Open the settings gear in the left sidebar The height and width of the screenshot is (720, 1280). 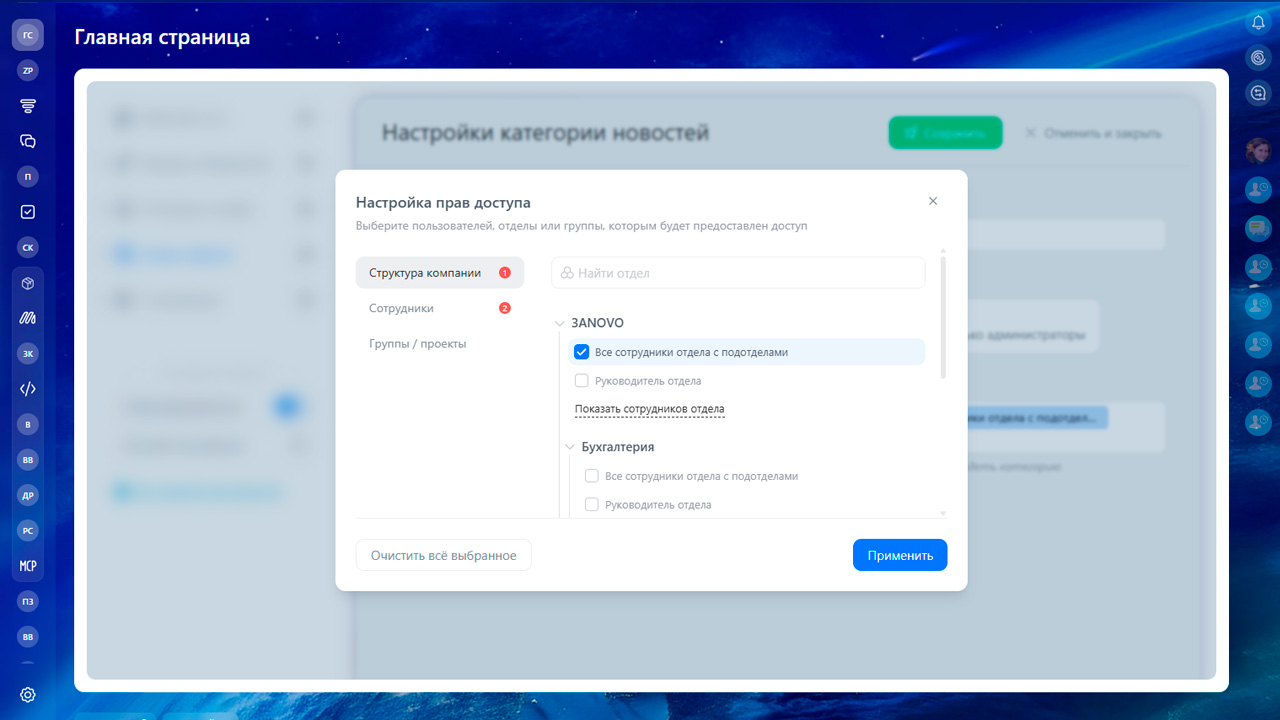(28, 695)
